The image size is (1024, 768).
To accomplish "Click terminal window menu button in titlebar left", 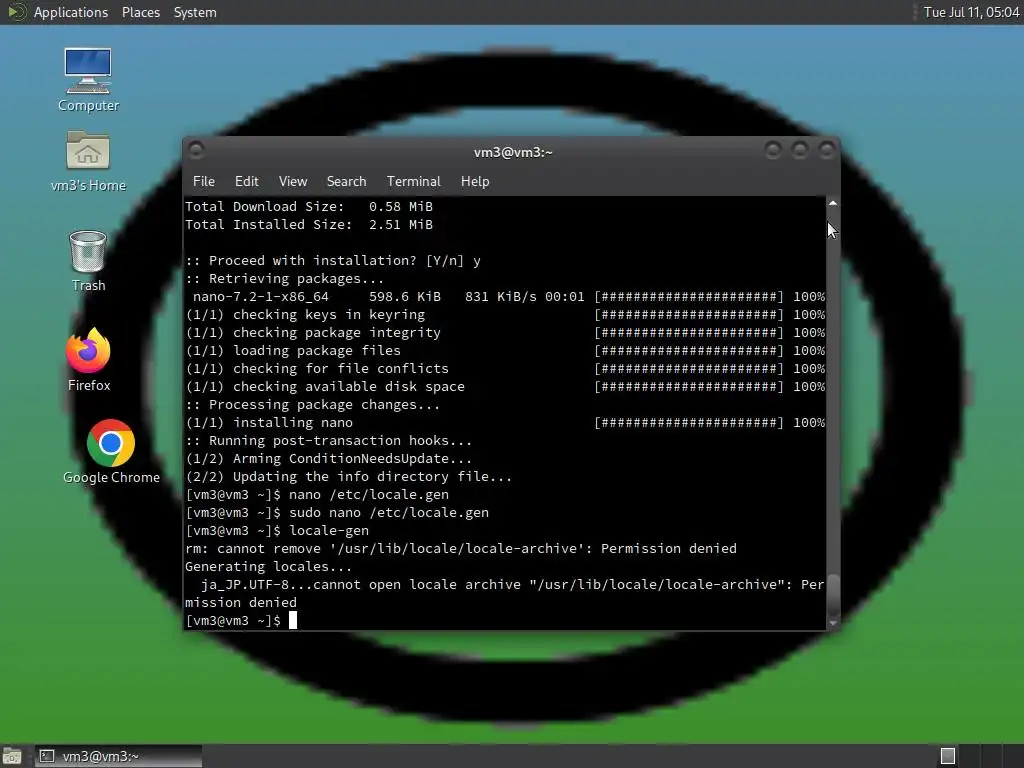I will click(196, 151).
